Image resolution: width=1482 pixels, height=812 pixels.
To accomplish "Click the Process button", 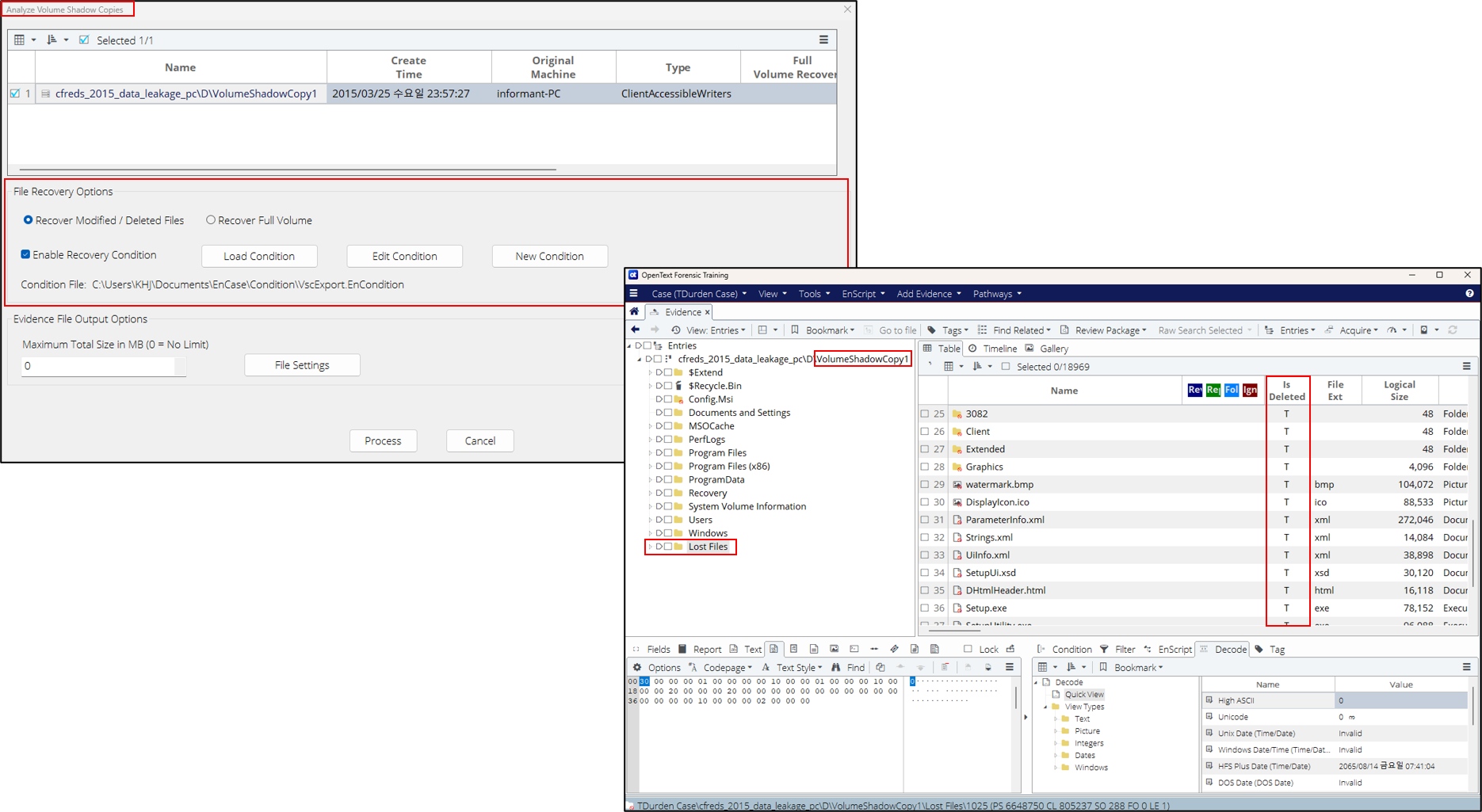I will tap(383, 440).
